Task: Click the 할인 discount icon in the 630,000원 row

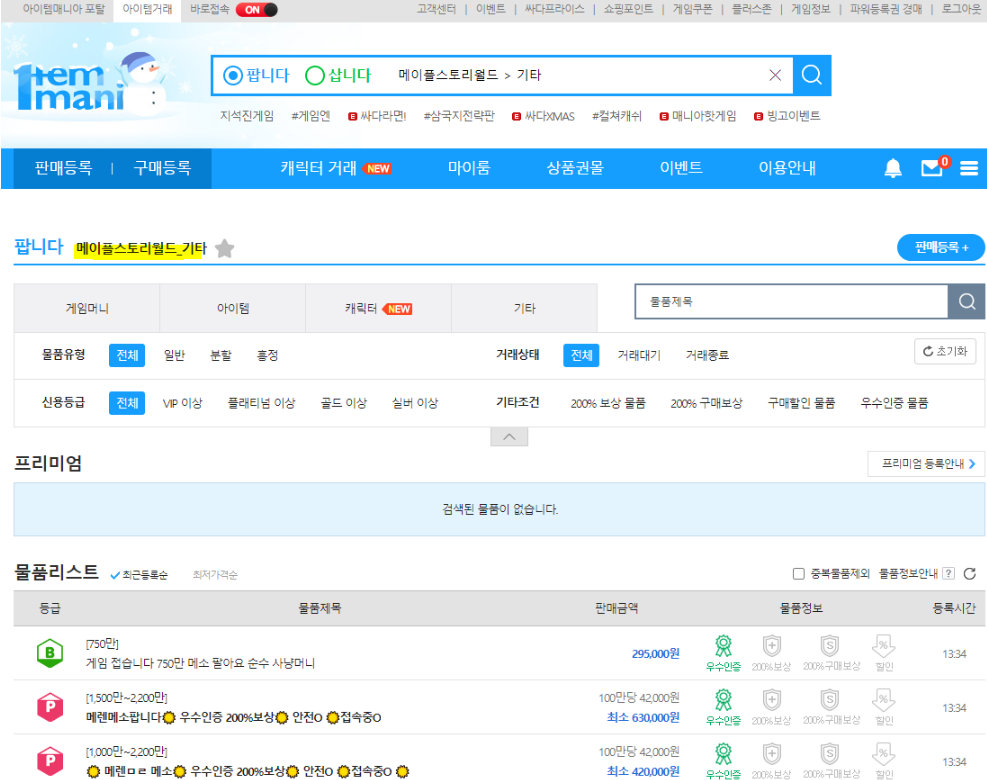Action: [884, 707]
